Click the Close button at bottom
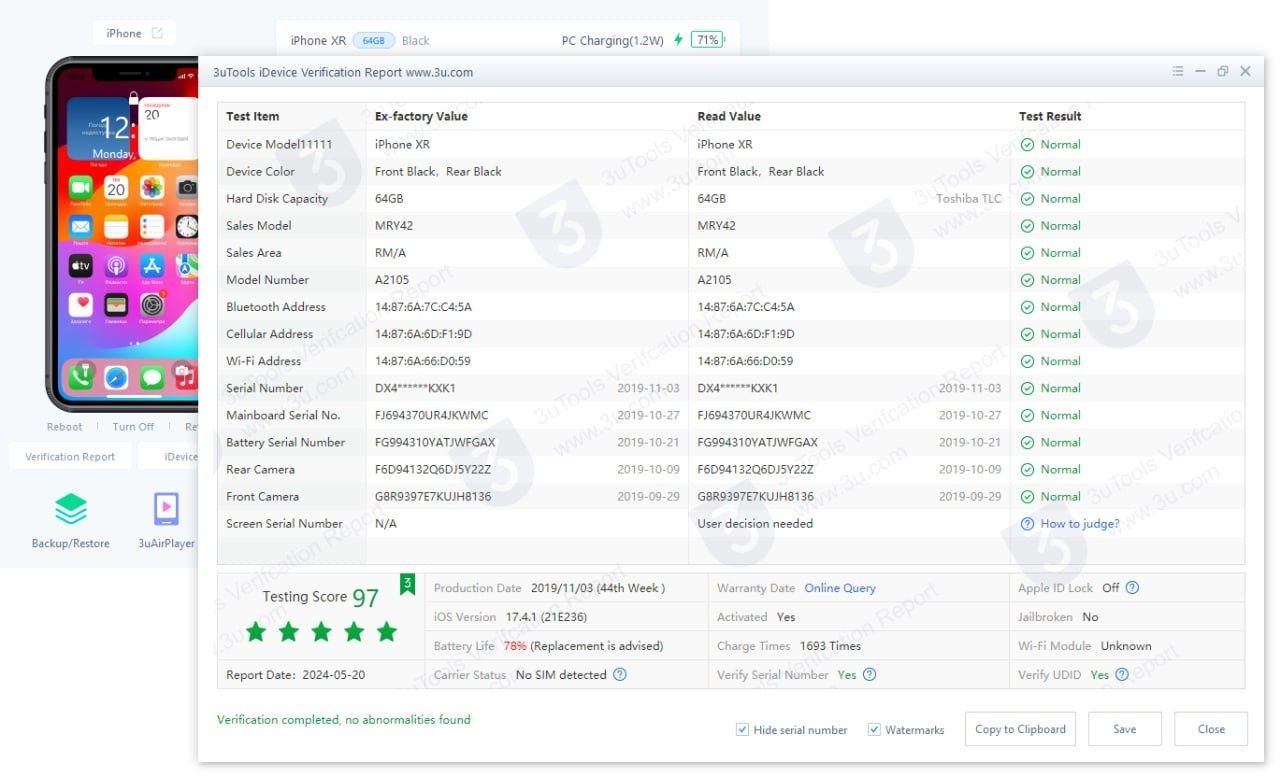This screenshot has width=1280, height=777. click(x=1211, y=729)
